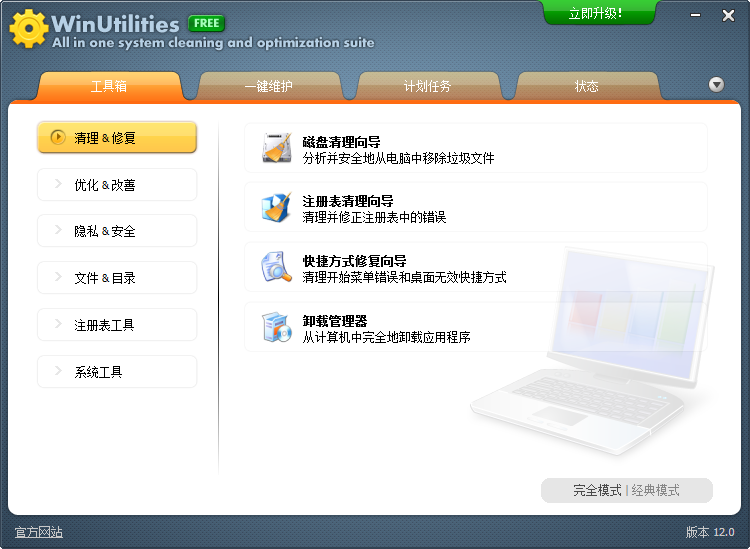
Task: Switch to 经典模式 view
Action: (655, 491)
